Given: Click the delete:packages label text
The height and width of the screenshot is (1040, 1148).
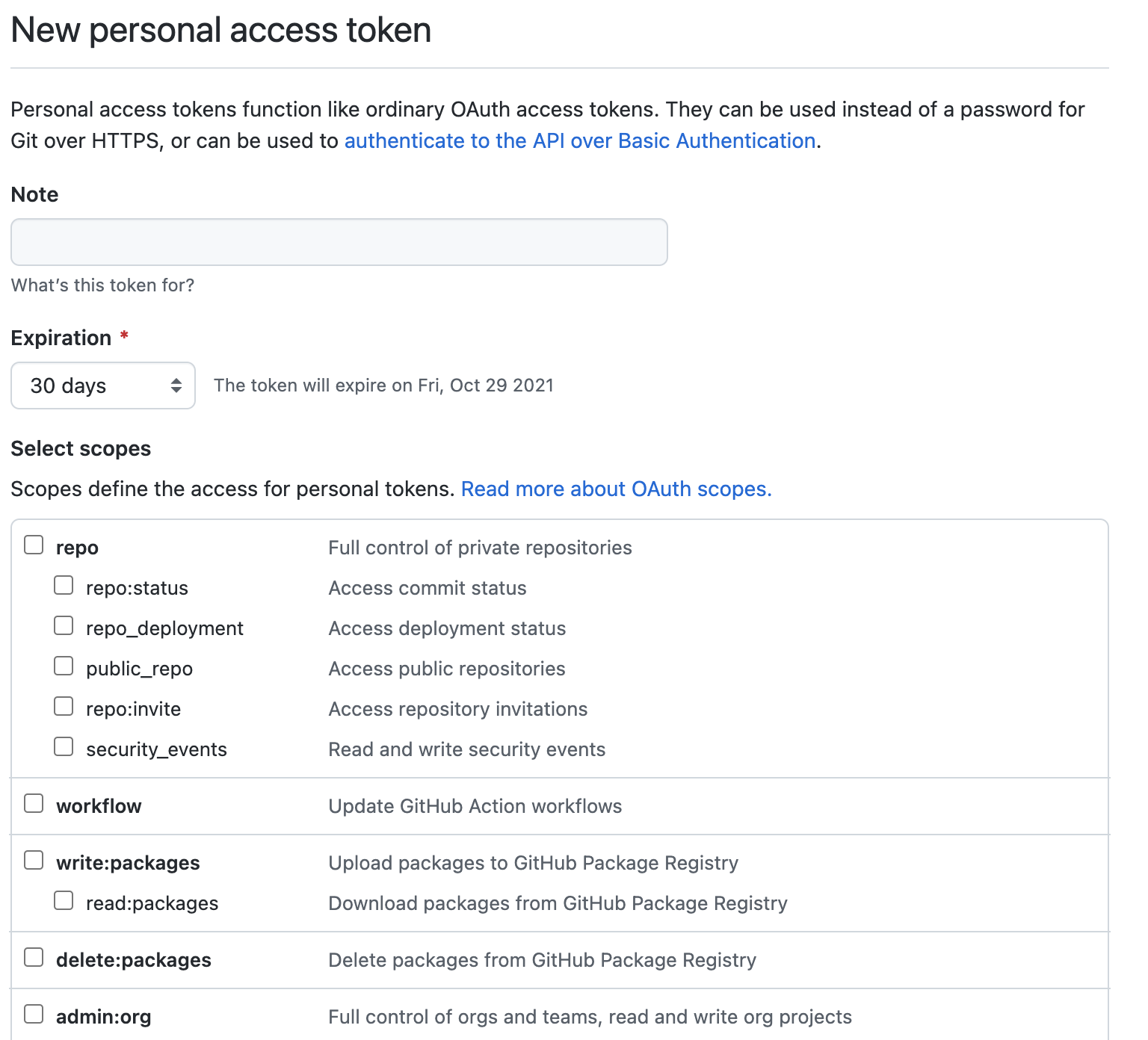Looking at the screenshot, I should point(134,960).
